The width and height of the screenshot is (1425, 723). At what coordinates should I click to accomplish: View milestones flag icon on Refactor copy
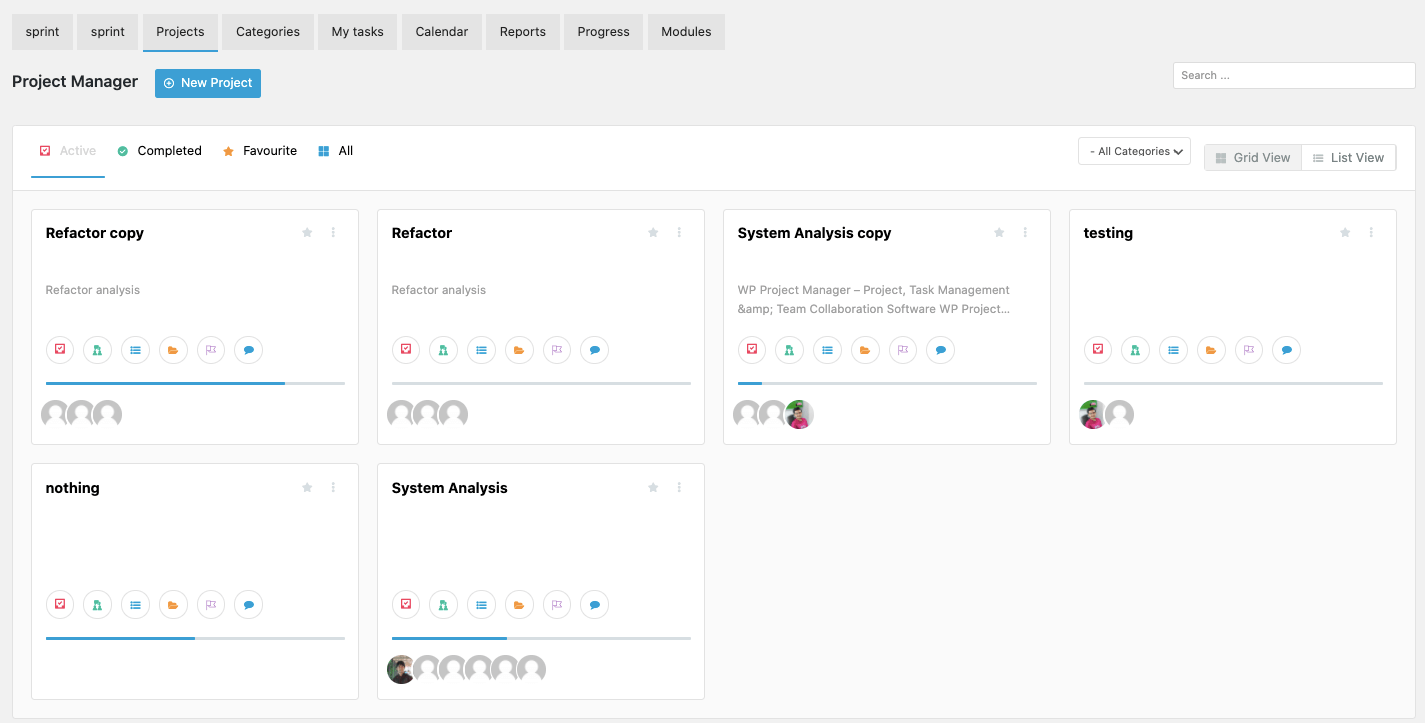point(211,349)
